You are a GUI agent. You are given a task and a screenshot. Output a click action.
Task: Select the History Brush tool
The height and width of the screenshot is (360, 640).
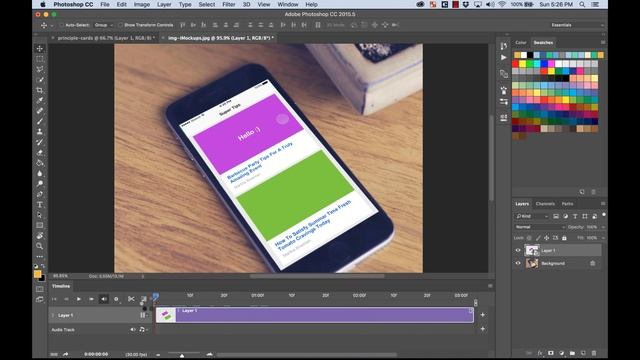40,142
